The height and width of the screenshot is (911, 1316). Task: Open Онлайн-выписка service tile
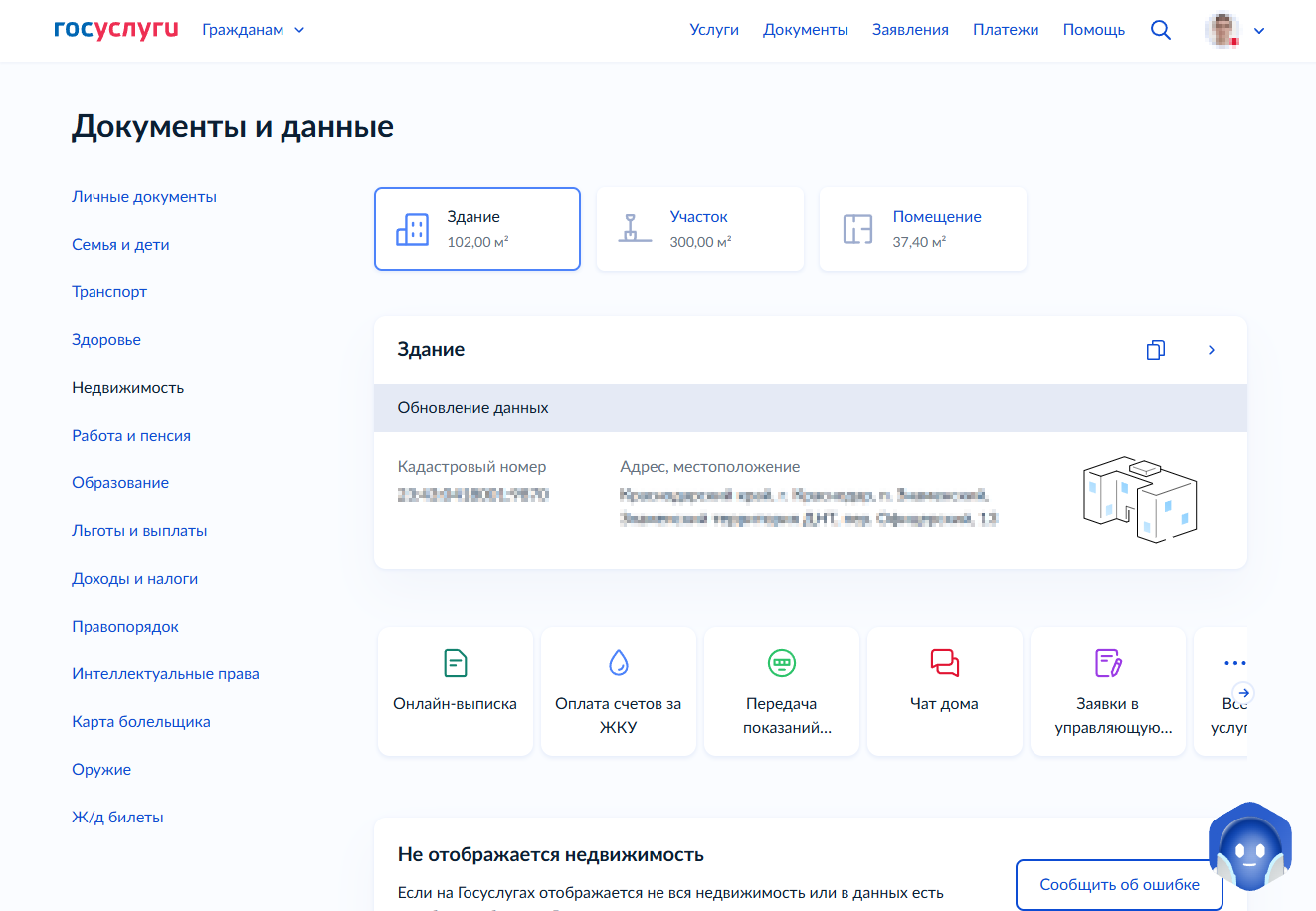click(456, 691)
